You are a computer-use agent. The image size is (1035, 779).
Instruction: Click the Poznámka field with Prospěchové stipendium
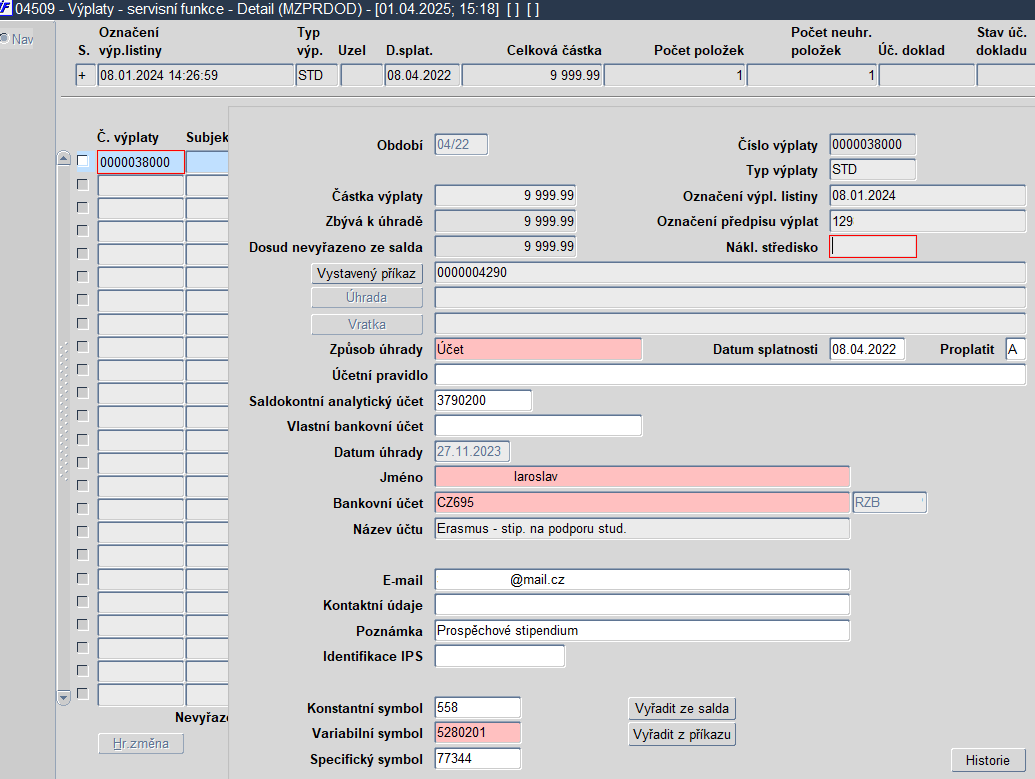coord(642,631)
